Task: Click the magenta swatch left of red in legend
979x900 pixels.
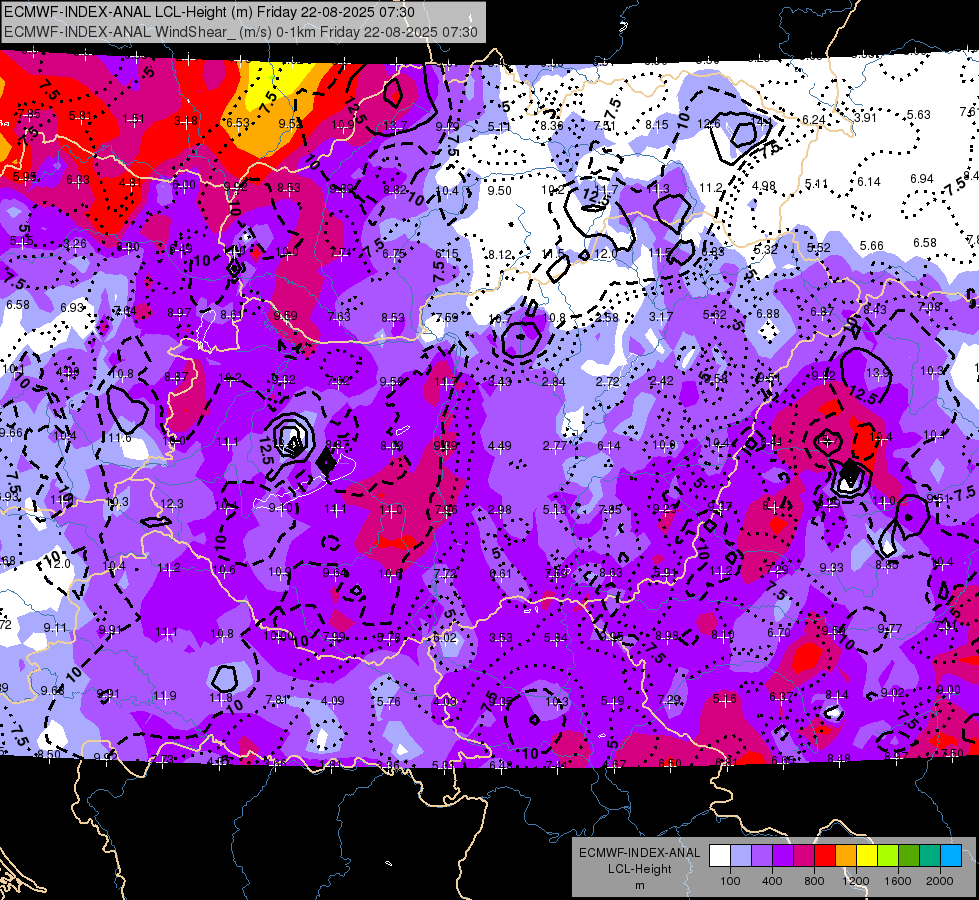Action: point(804,856)
